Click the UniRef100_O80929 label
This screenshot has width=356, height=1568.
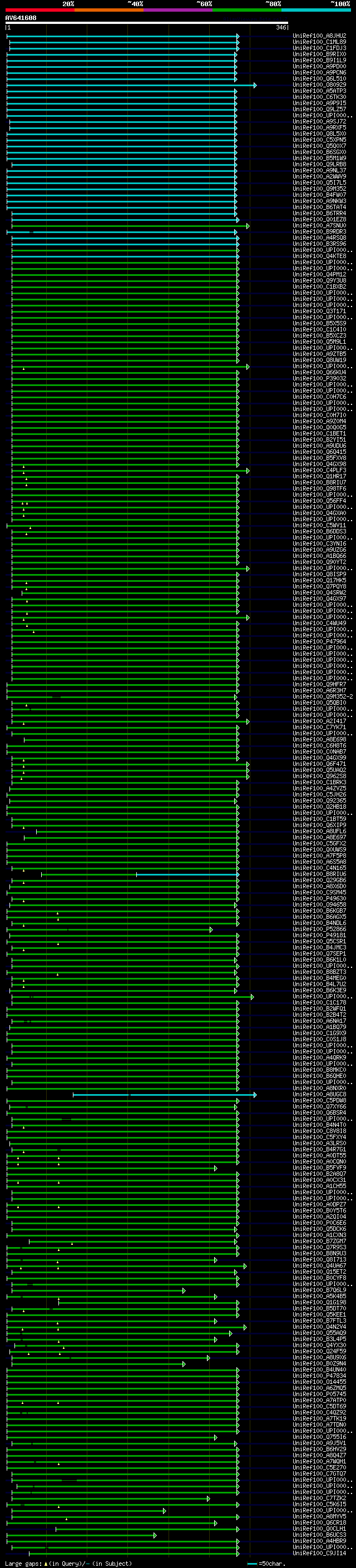(319, 85)
